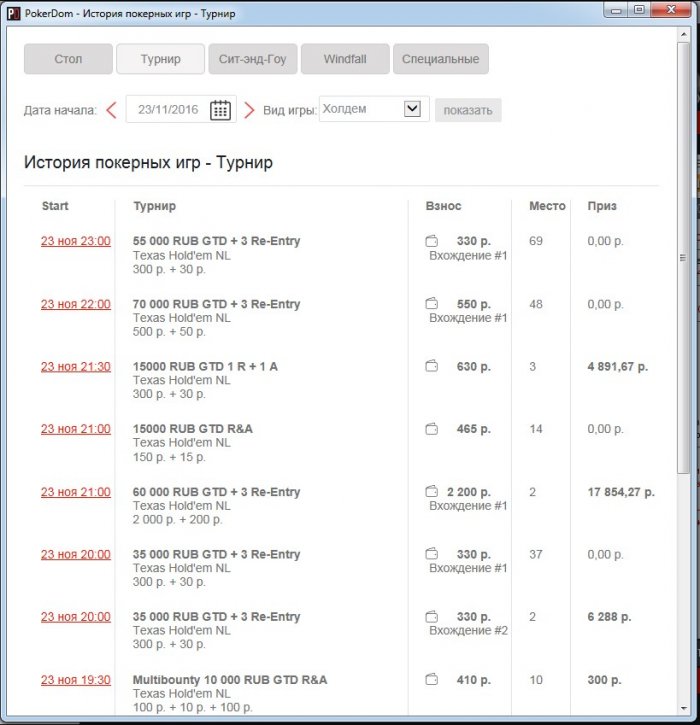Open the 23 ноя 23:00 tournament link
The image size is (700, 725).
tap(76, 241)
